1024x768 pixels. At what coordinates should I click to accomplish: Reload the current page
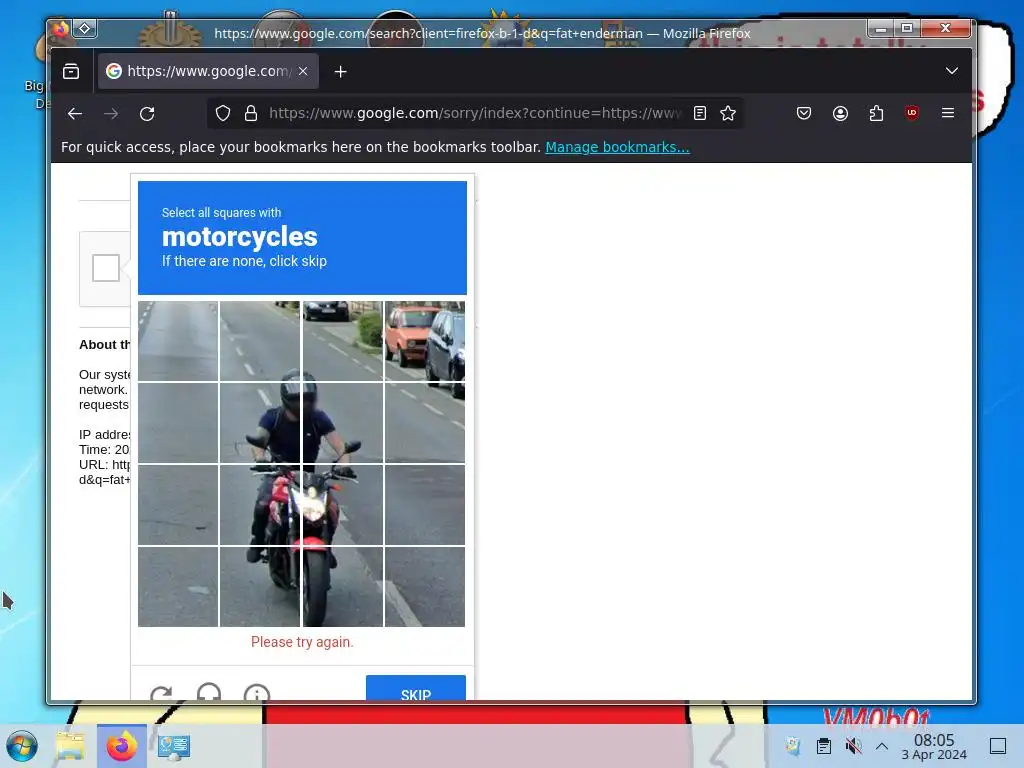coord(147,114)
